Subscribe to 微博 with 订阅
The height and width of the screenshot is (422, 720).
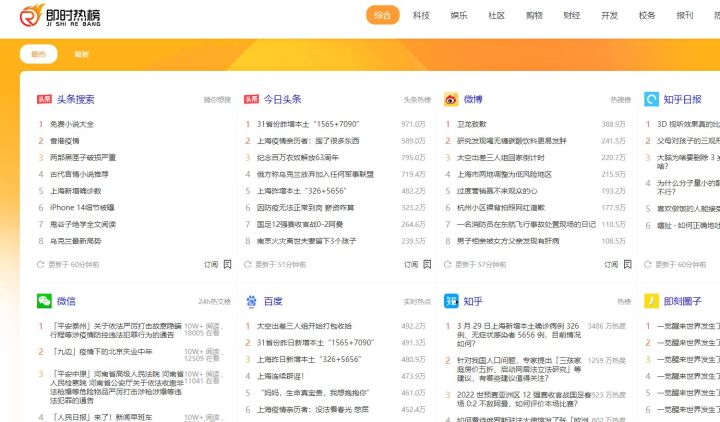[611, 264]
